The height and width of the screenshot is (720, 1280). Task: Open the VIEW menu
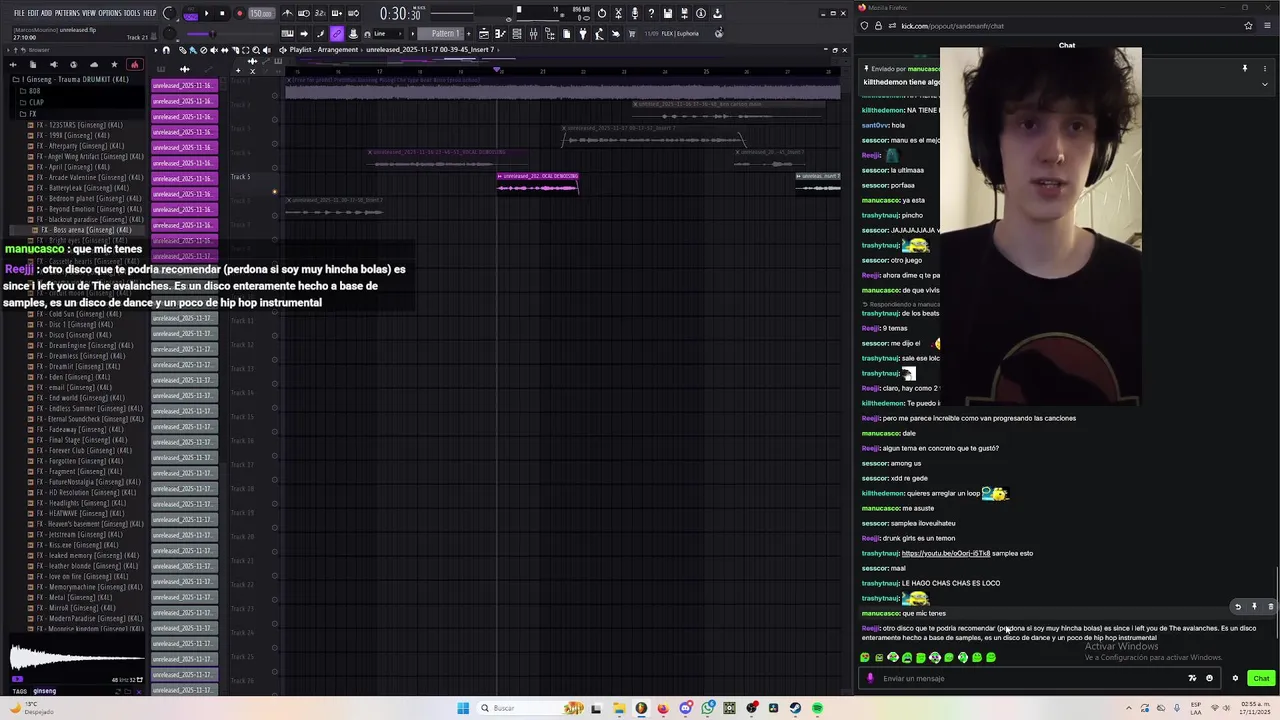[89, 13]
